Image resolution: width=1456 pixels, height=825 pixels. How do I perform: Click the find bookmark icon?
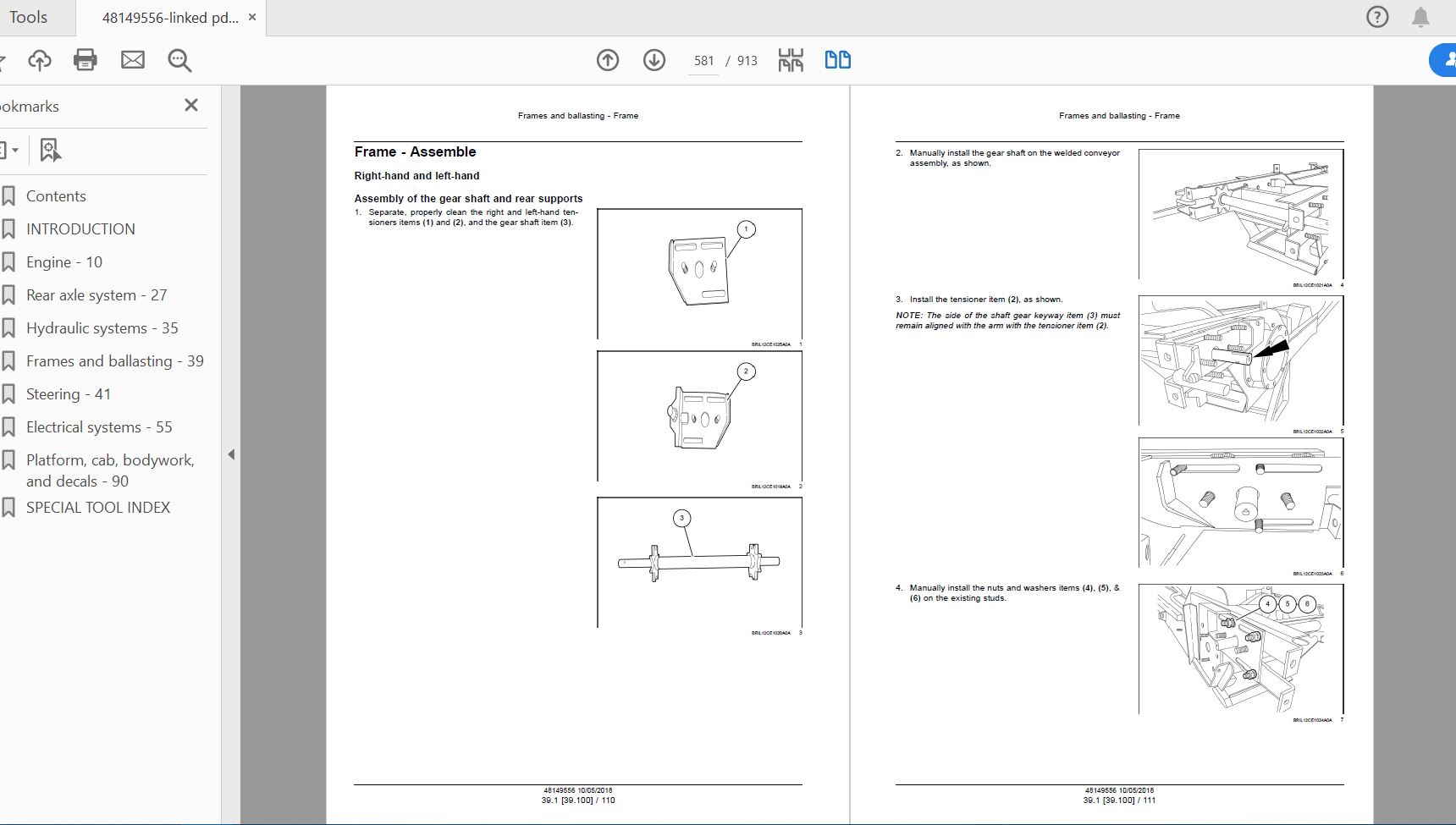pos(50,151)
